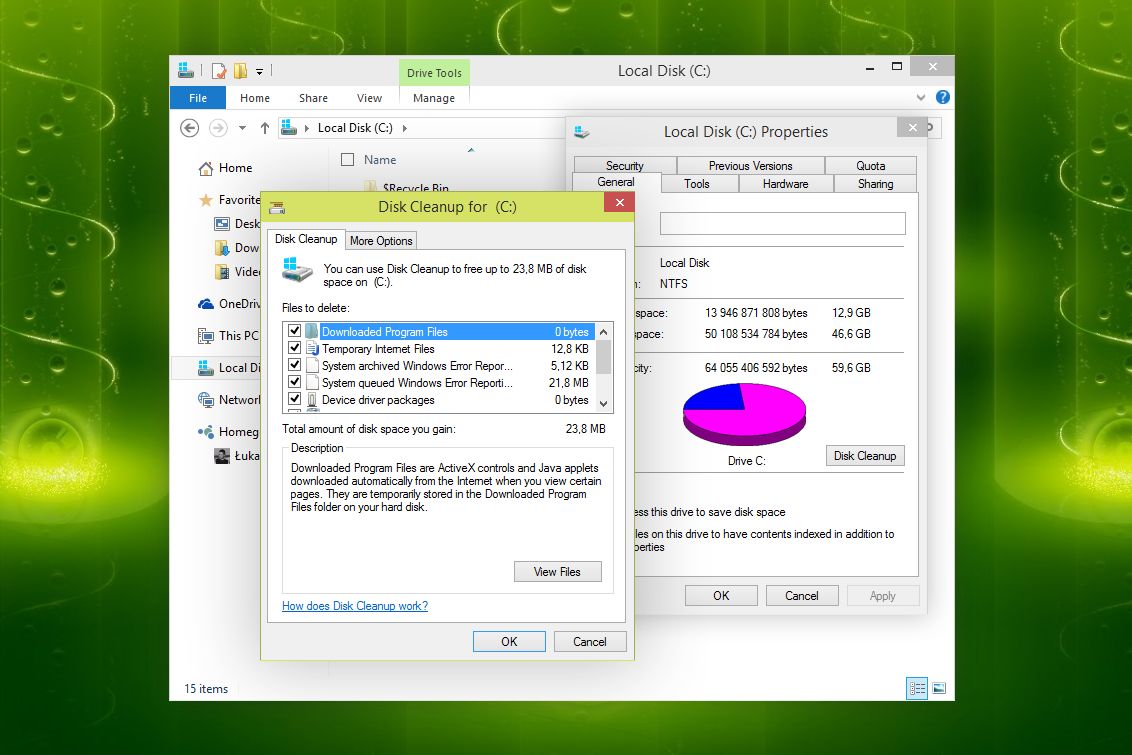Screen dimensions: 1132x755
Task: Open the View ribbon tab
Action: click(x=369, y=97)
